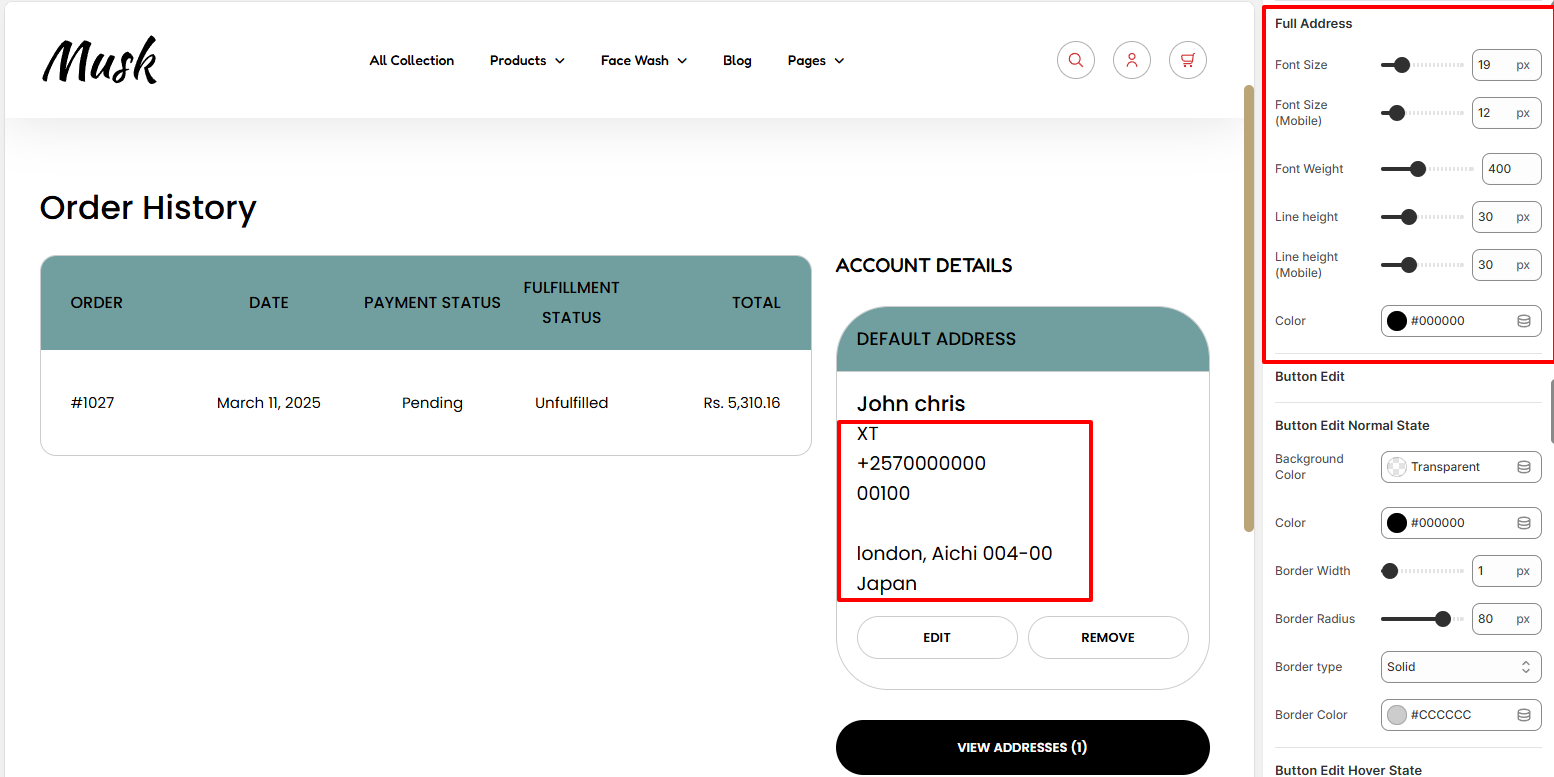Click database icon beside Button Edit Color

(1524, 523)
